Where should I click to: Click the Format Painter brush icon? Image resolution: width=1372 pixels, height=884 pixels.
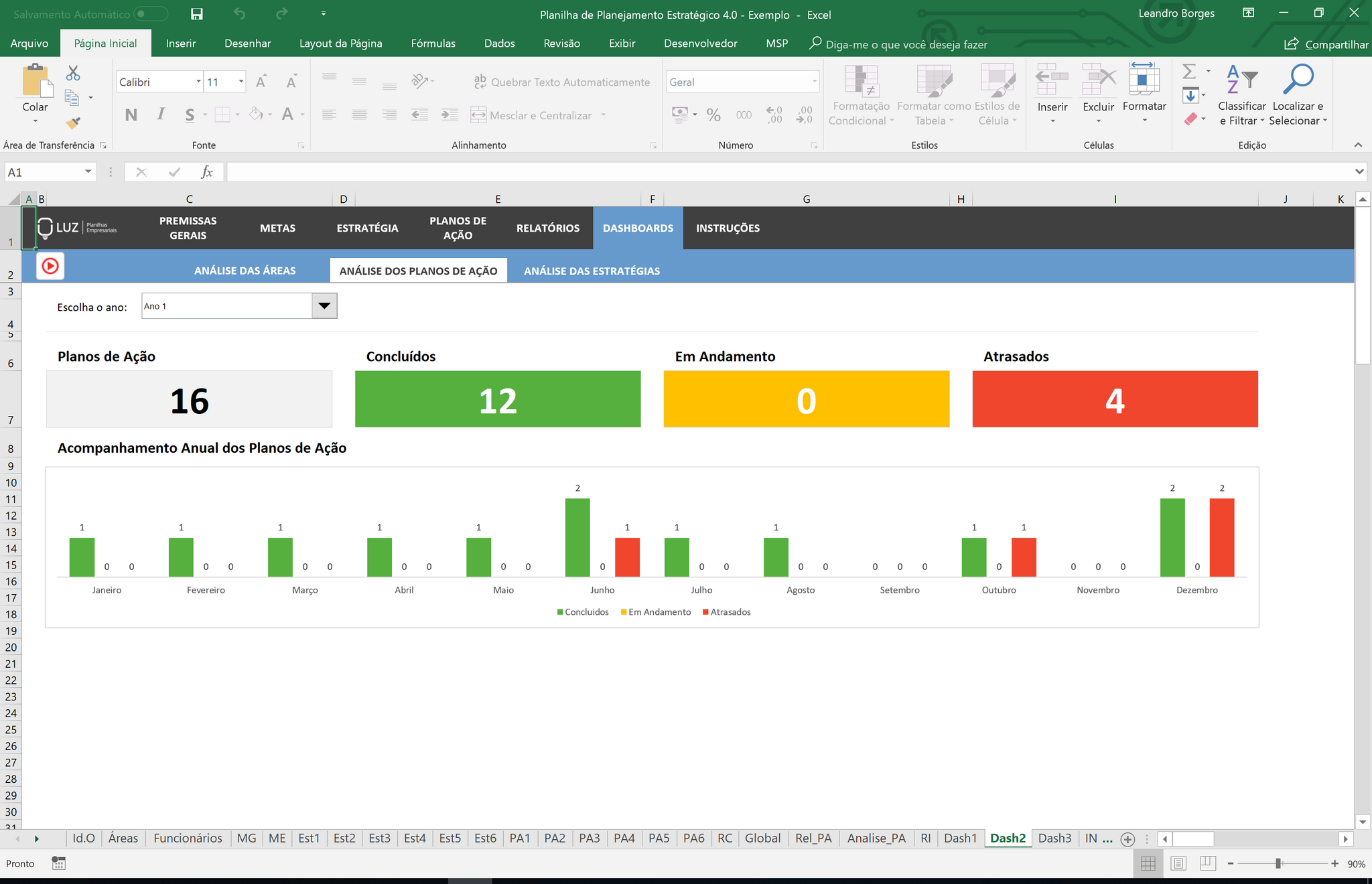click(73, 123)
